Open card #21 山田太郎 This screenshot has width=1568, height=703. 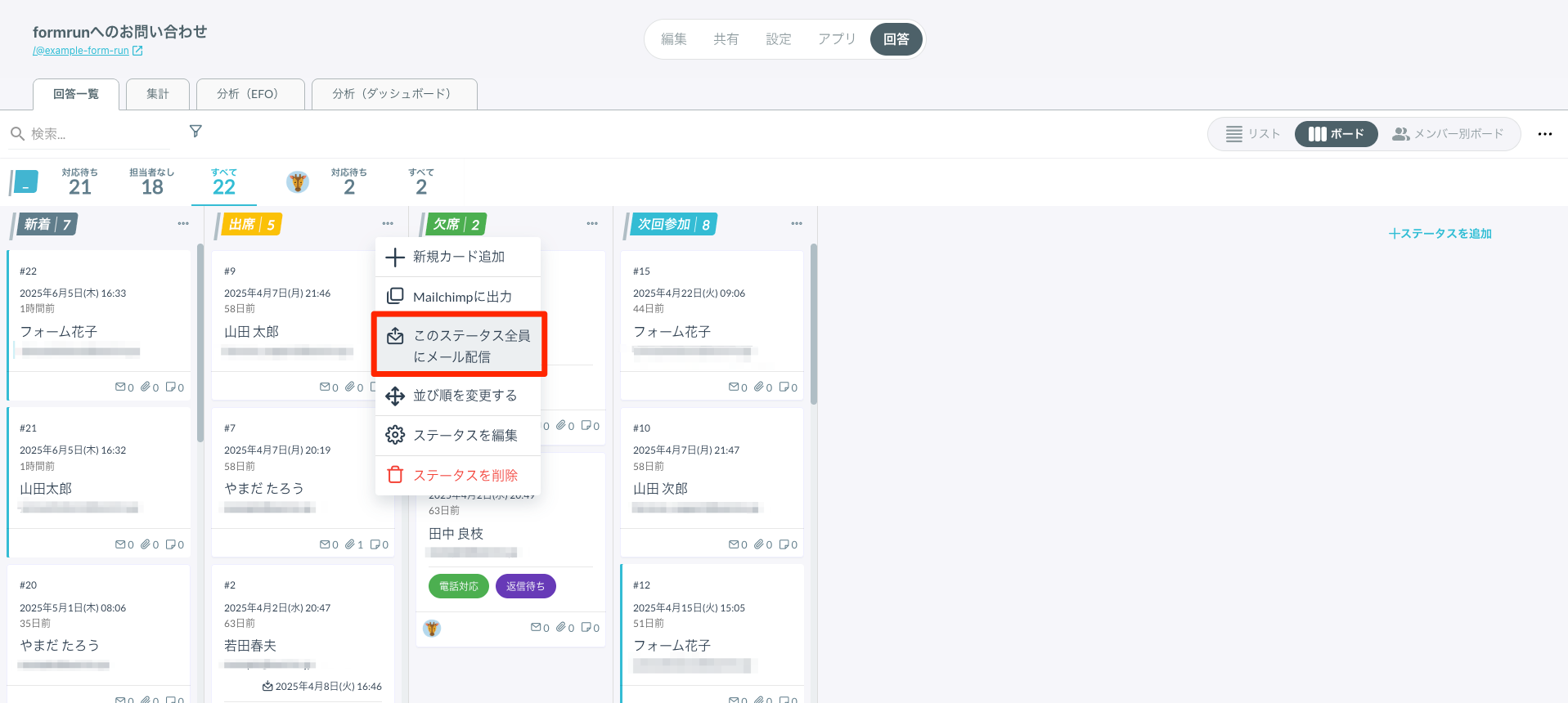99,482
